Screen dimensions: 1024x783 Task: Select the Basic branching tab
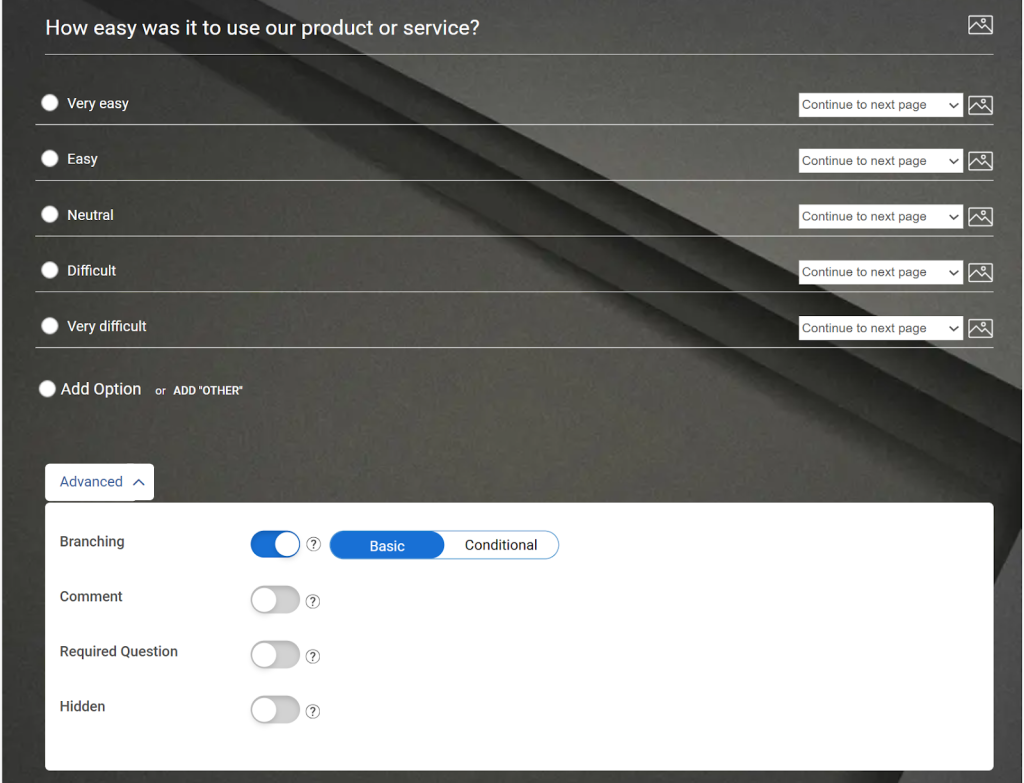coord(386,545)
